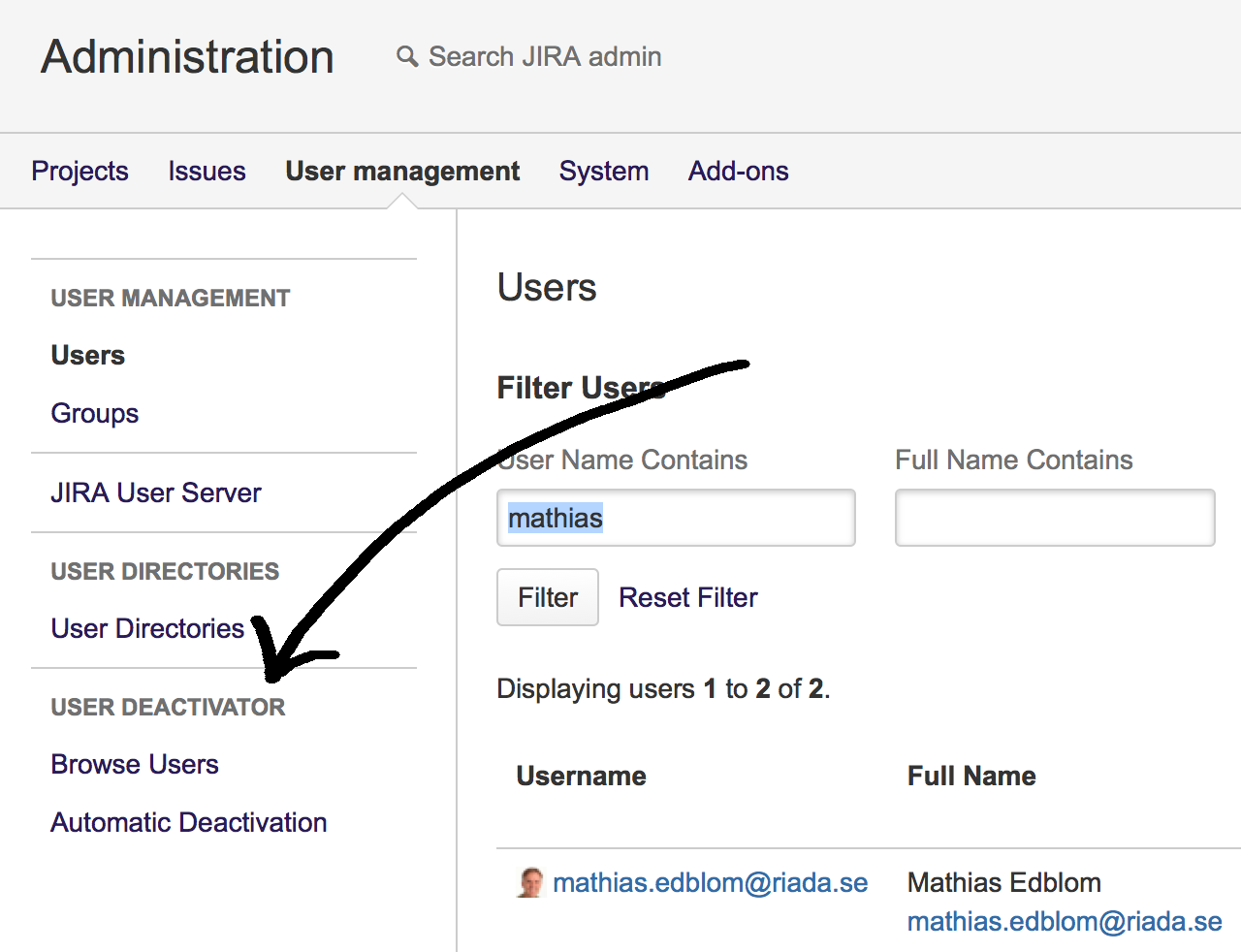The width and height of the screenshot is (1241, 952).
Task: Click the Full Name Contains field
Action: [1055, 518]
